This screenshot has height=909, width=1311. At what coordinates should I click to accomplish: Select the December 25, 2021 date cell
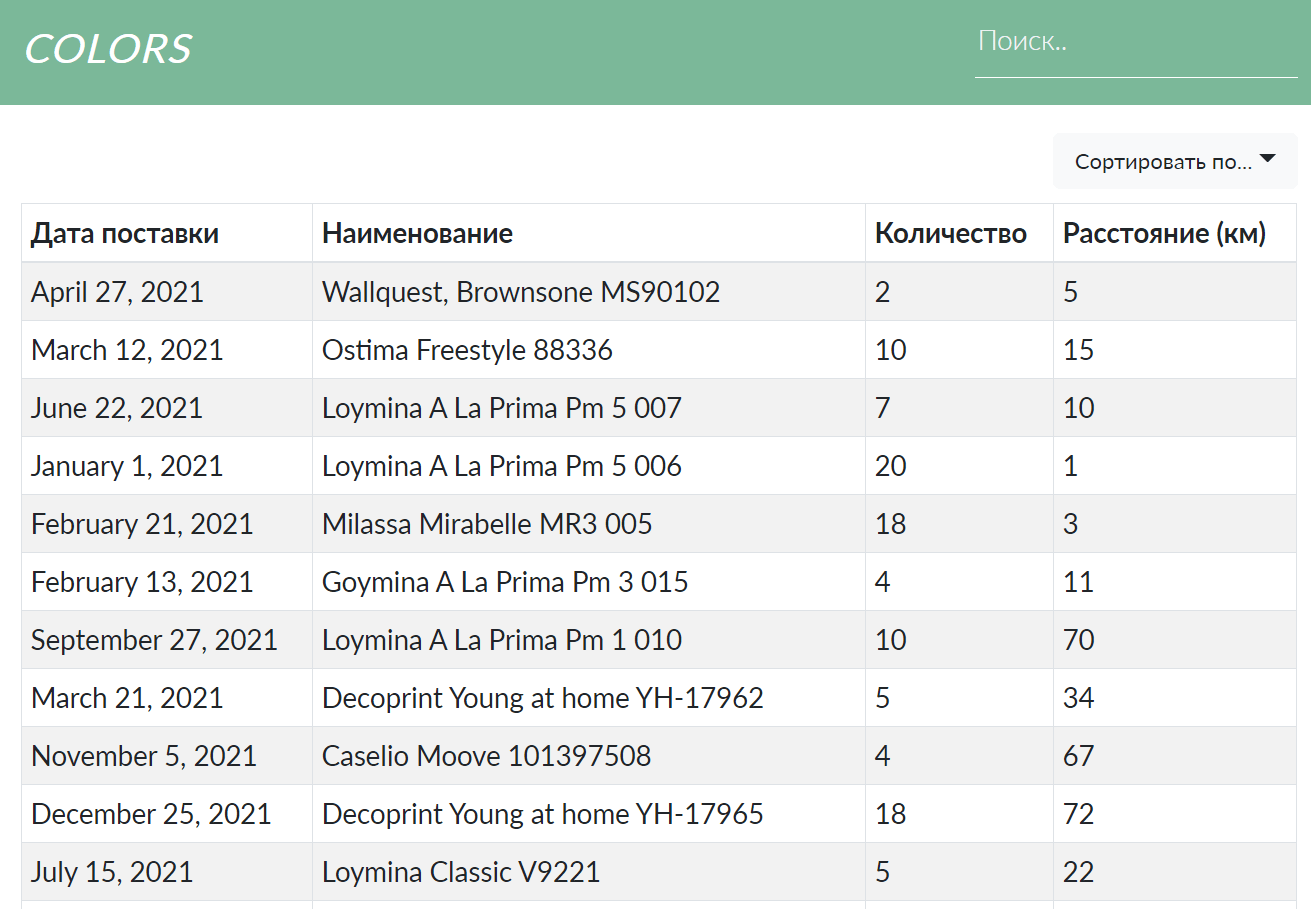(167, 814)
